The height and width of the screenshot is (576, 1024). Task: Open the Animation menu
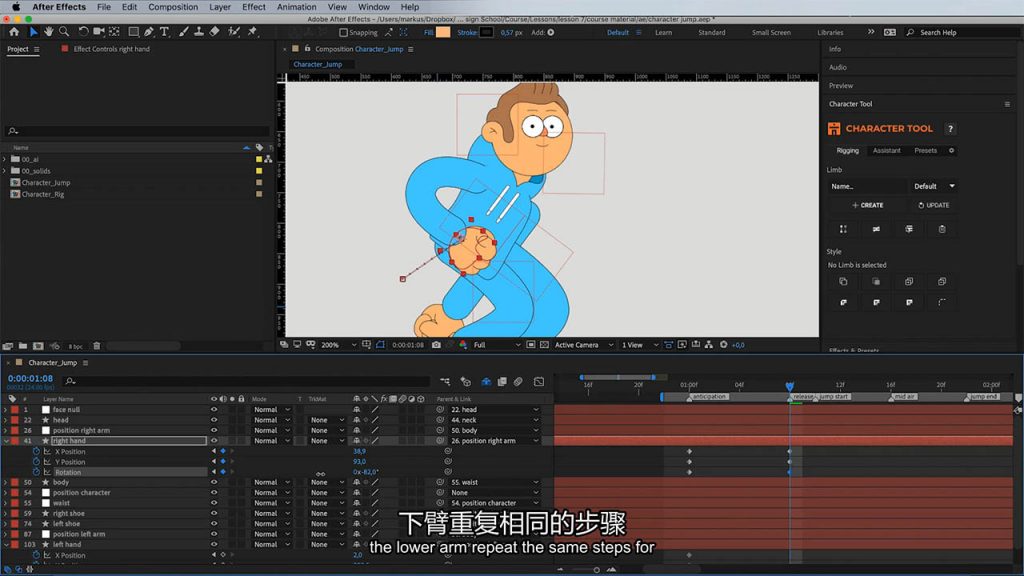(x=296, y=7)
